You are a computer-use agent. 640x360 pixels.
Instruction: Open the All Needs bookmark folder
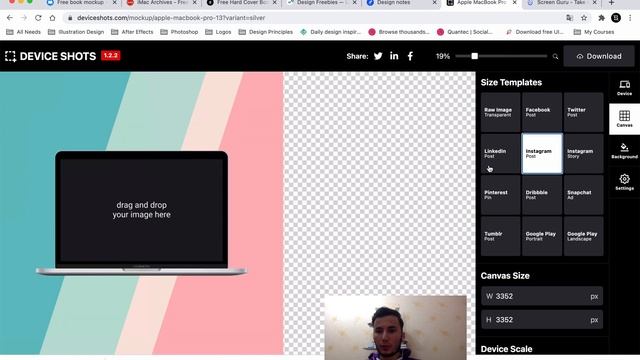[24, 32]
